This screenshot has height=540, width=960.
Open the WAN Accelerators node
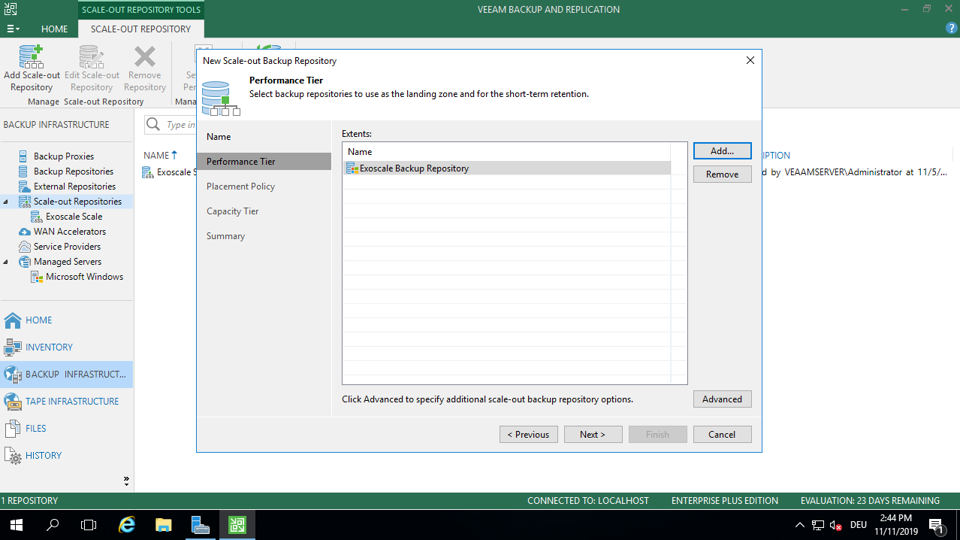coord(69,231)
